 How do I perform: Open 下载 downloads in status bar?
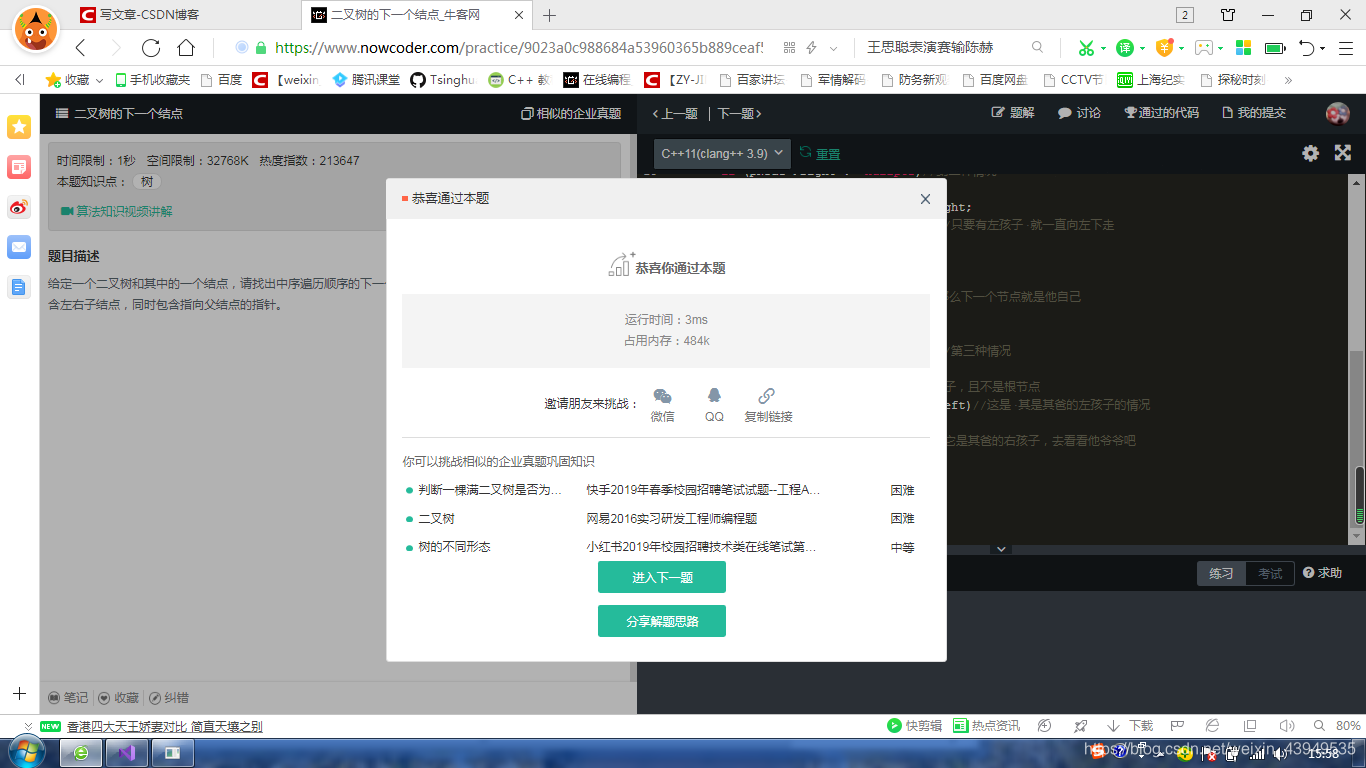(1130, 726)
